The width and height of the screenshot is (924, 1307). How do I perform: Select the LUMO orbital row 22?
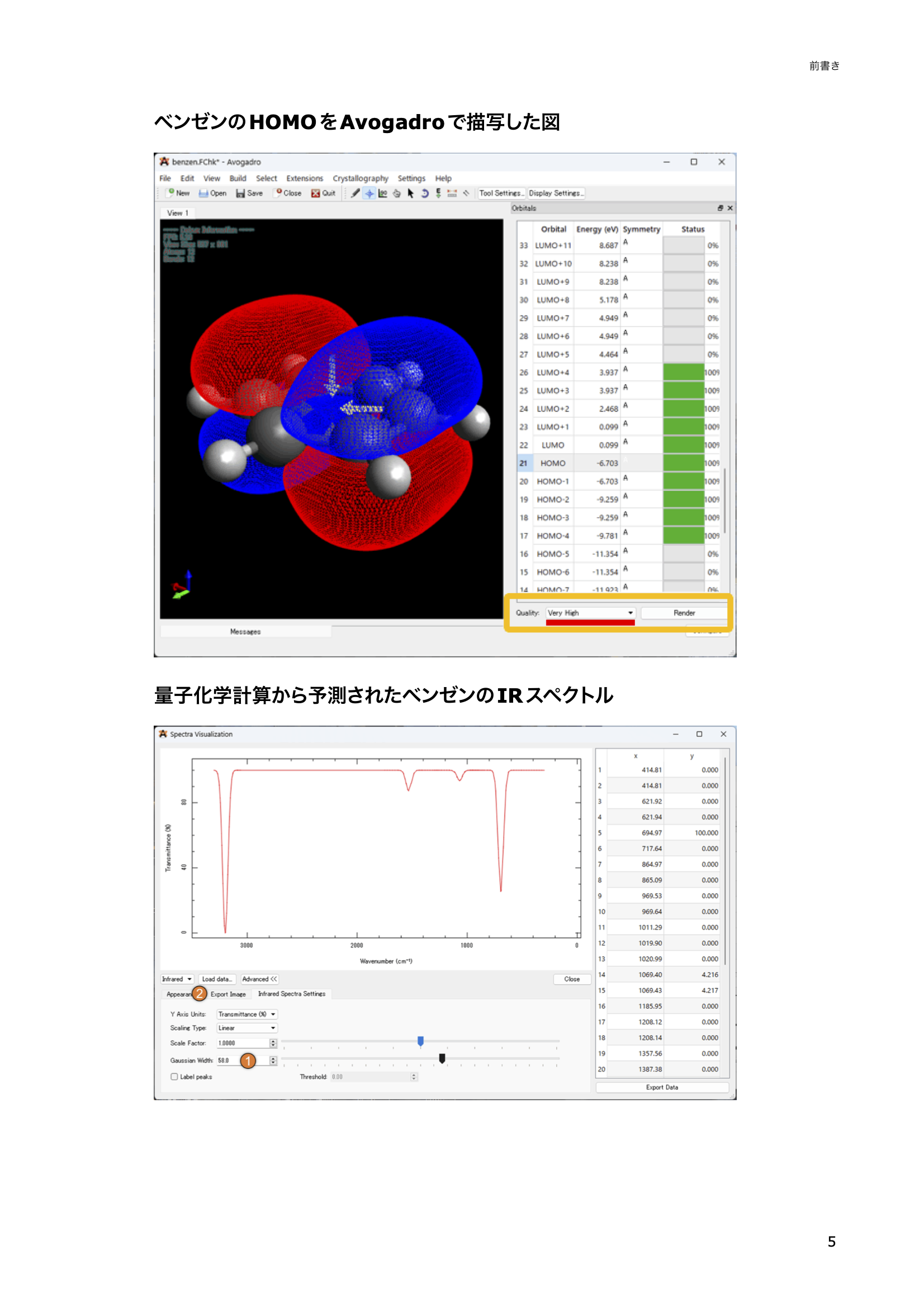tap(618, 445)
